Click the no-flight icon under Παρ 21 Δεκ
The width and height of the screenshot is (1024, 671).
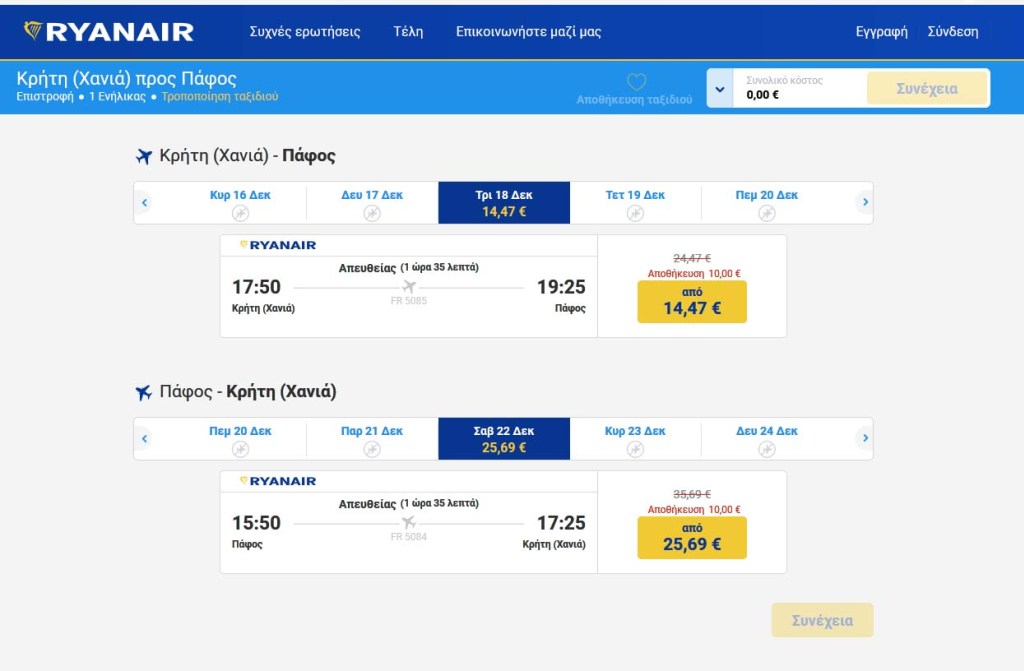pos(372,449)
